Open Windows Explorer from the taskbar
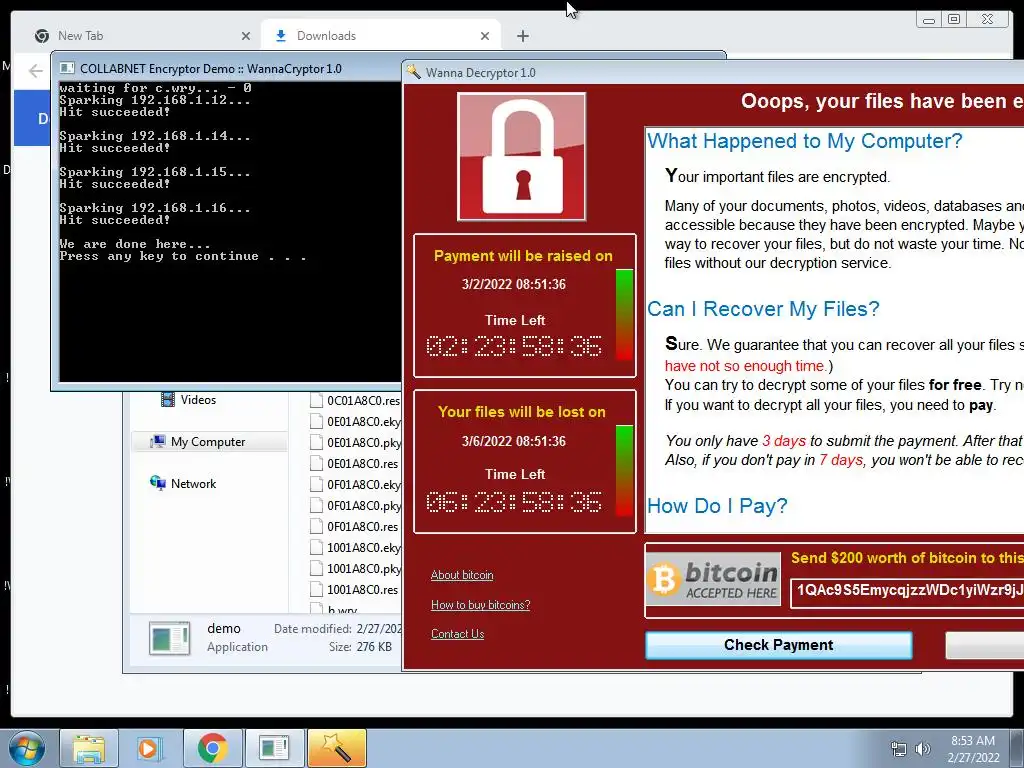 89,748
